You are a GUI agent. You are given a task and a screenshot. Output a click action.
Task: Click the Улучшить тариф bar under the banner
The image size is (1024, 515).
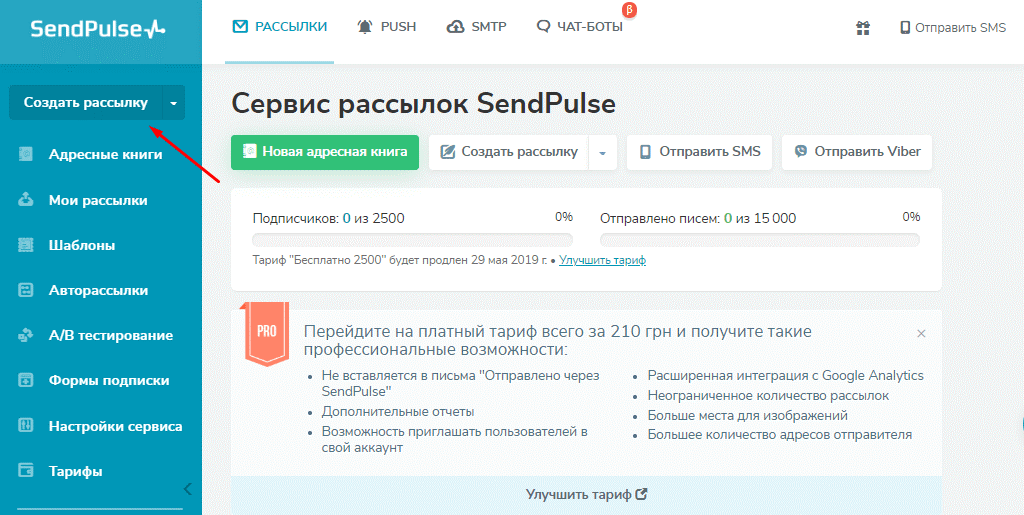[x=586, y=494]
